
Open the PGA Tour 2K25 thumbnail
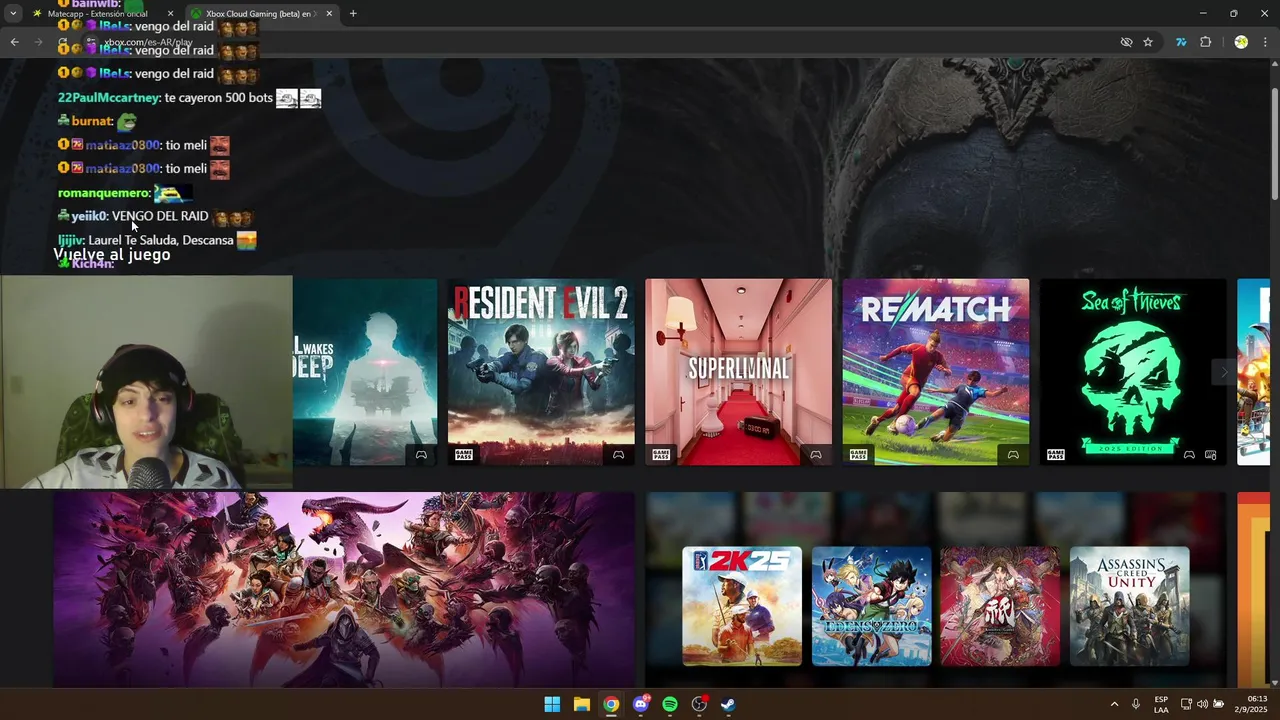[742, 606]
